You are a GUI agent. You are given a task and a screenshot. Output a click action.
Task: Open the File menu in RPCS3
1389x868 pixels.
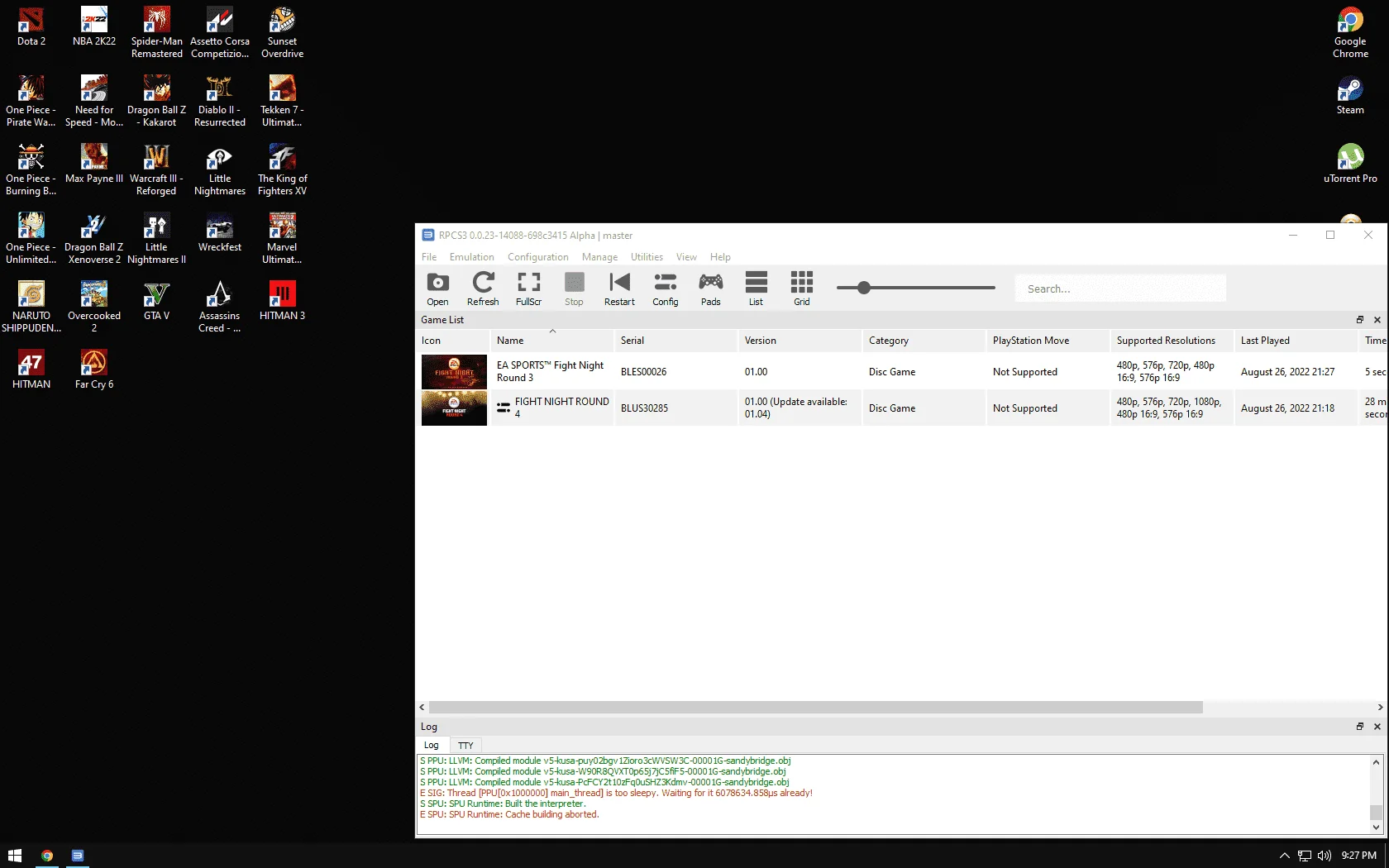(429, 257)
